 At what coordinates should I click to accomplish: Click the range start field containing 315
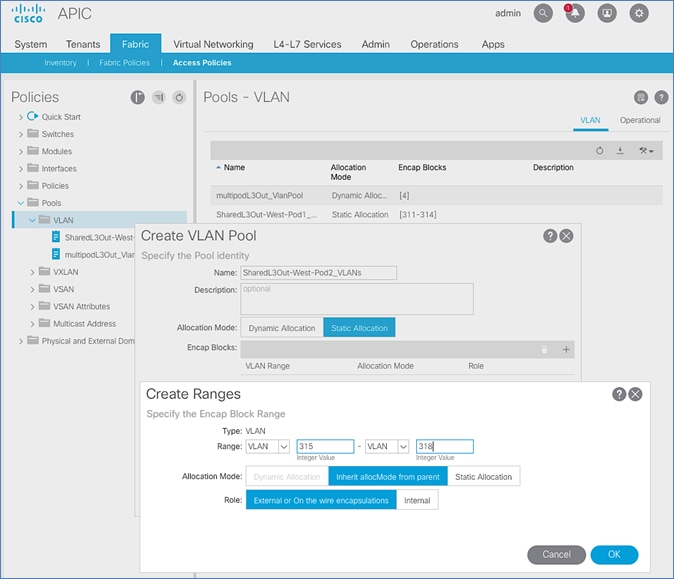click(325, 447)
